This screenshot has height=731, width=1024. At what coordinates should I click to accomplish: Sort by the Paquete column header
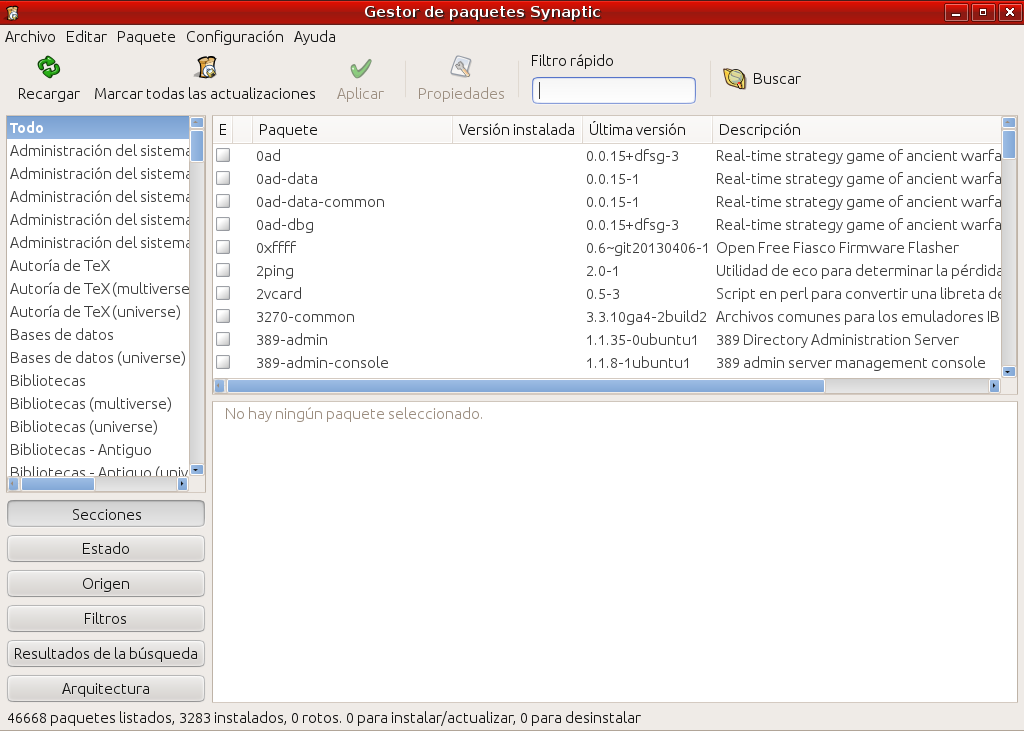coord(352,130)
